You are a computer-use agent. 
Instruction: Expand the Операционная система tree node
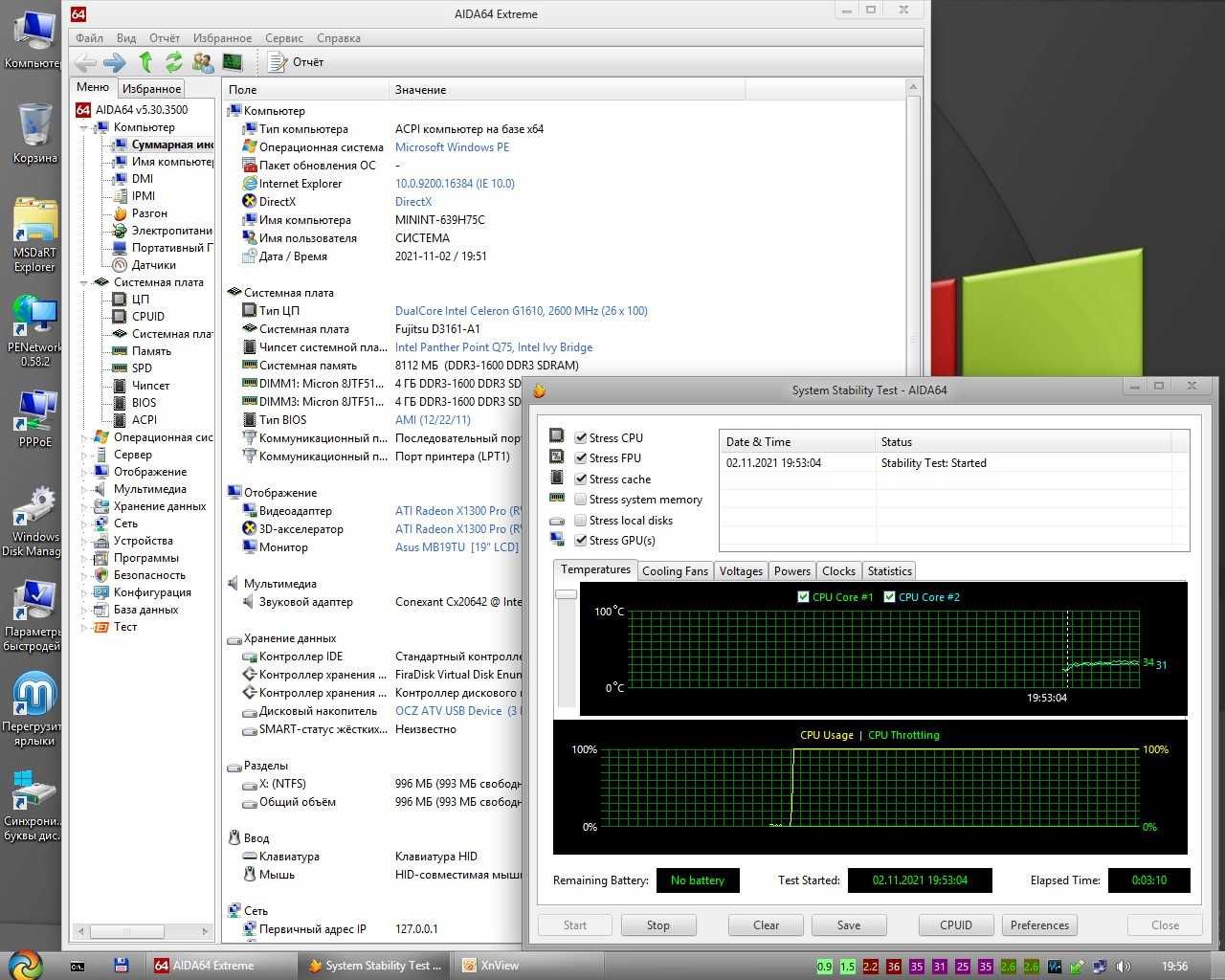(83, 437)
